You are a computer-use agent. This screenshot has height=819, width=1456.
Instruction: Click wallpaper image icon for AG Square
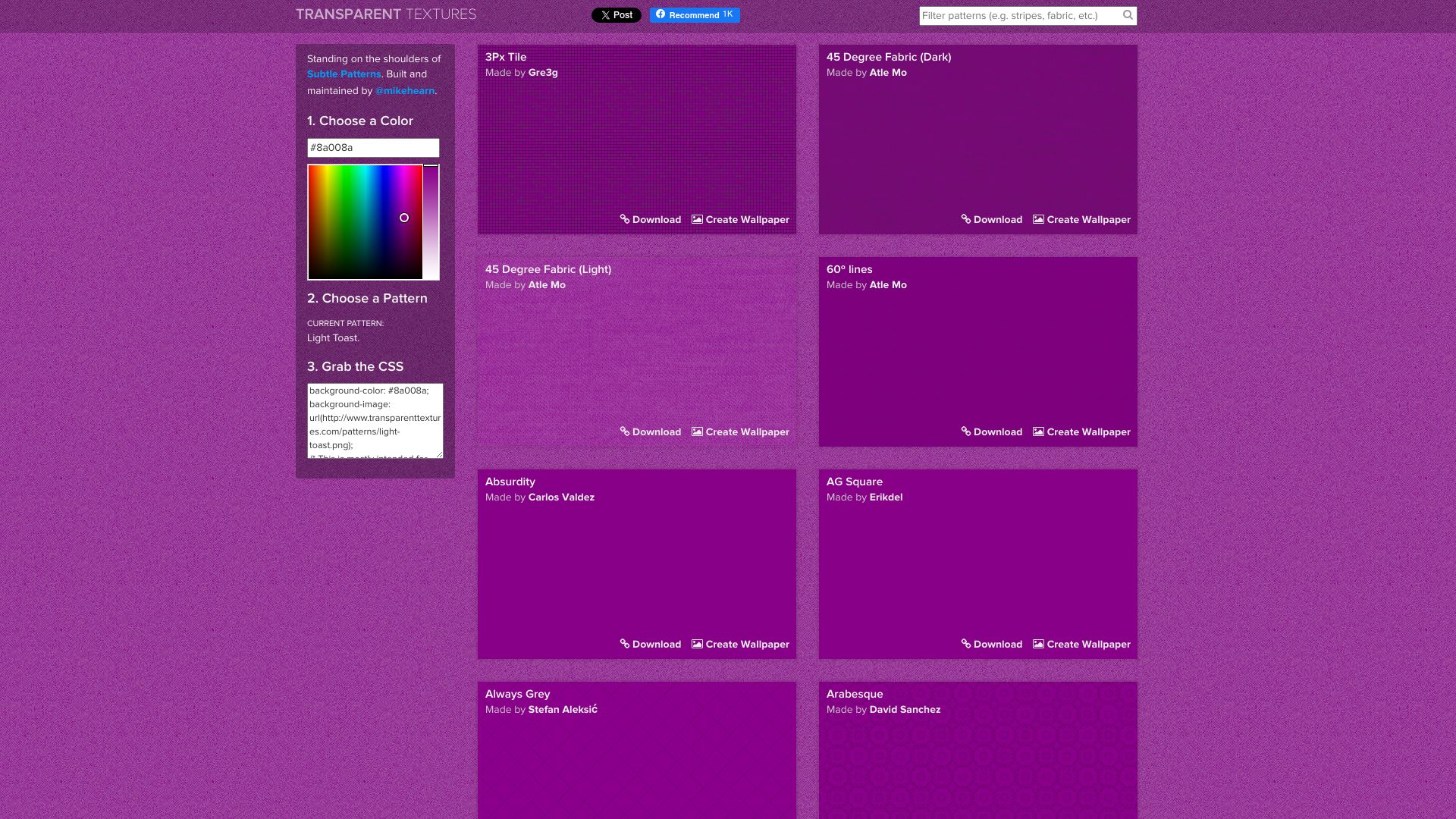click(x=1038, y=644)
